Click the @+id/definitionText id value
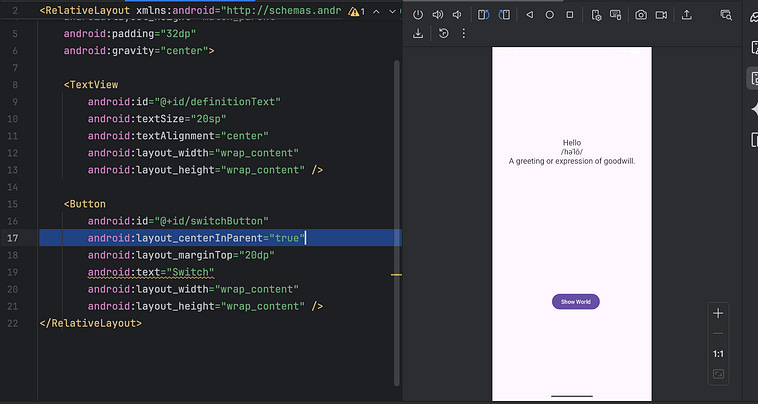 218,102
